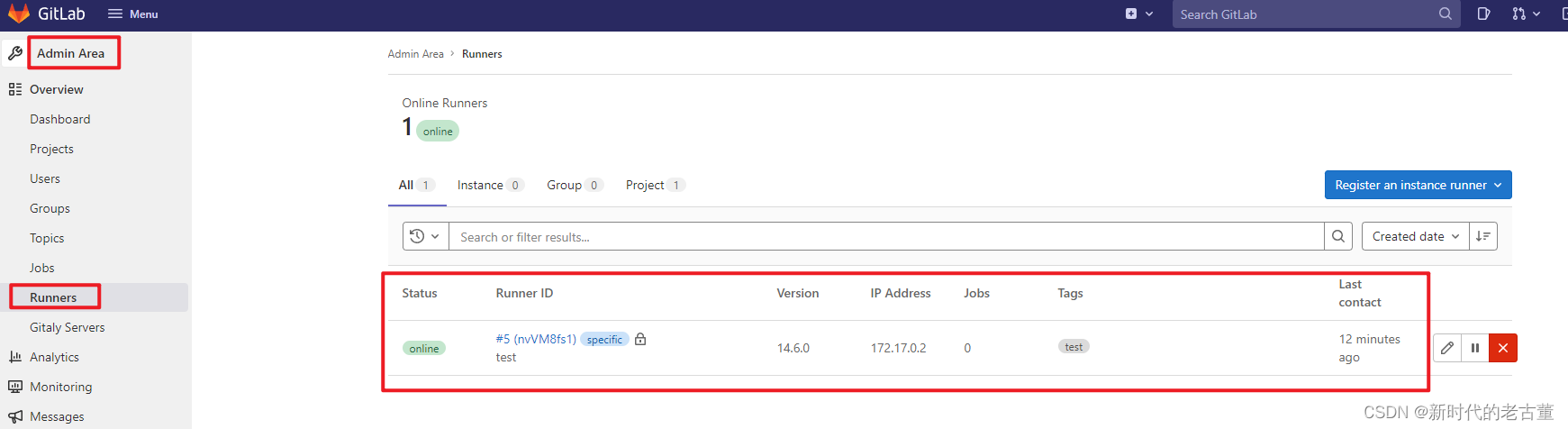Open the hamburger Menu
Screen dimensions: 1568x429
point(132,14)
